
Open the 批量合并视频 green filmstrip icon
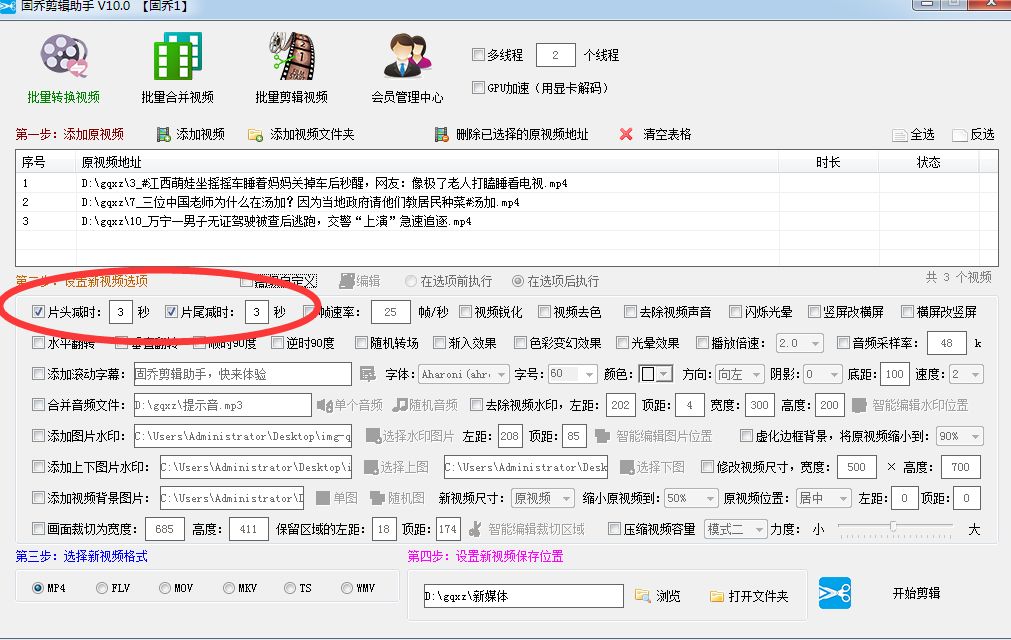tap(177, 55)
